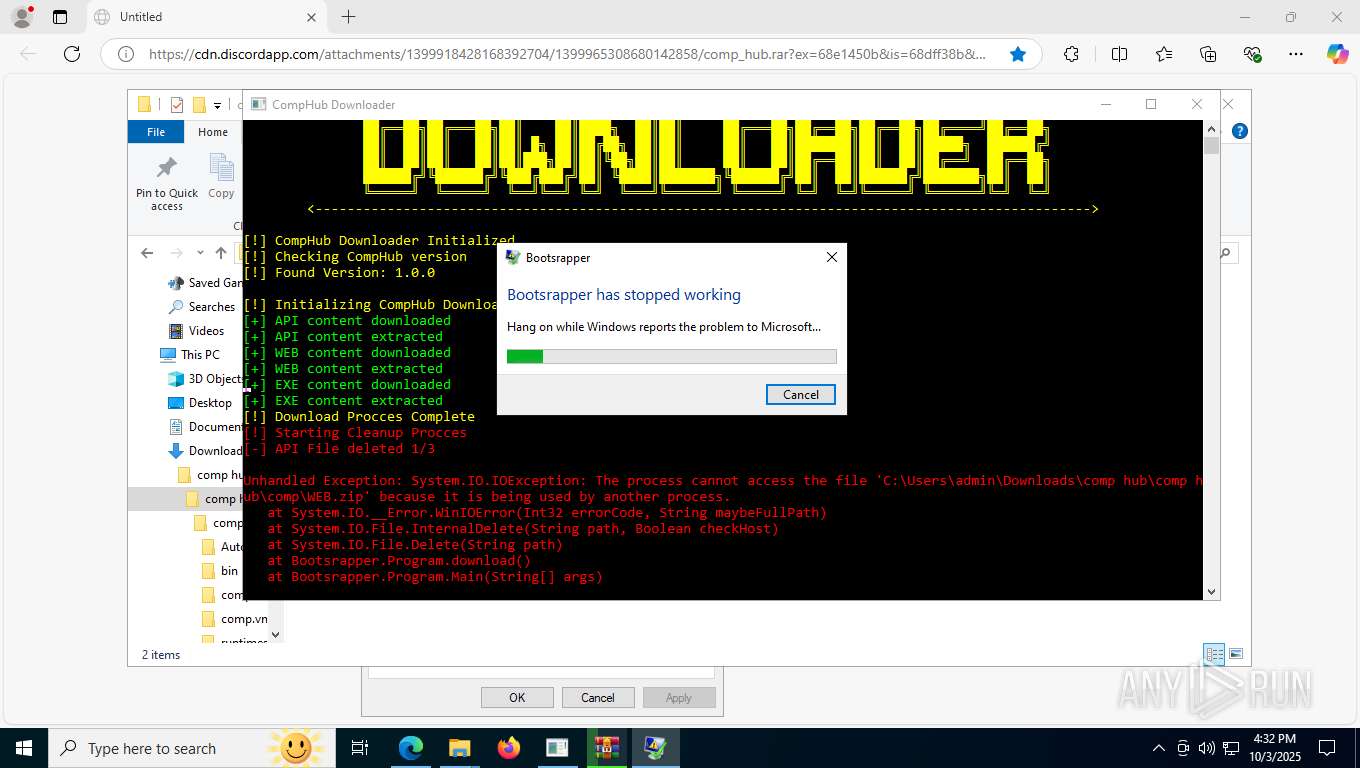Click the error reporting progress bar
Image resolution: width=1360 pixels, height=768 pixels.
(x=671, y=356)
